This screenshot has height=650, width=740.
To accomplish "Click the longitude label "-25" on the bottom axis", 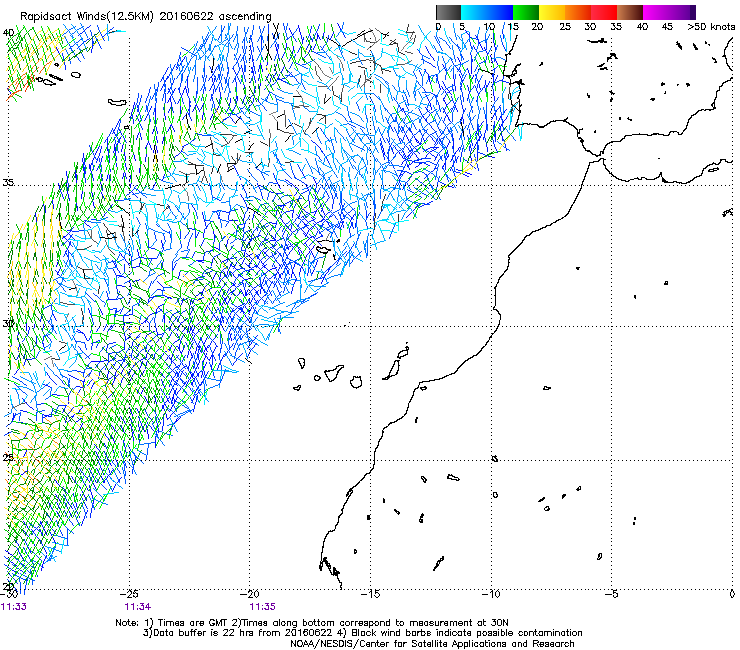I will point(130,594).
